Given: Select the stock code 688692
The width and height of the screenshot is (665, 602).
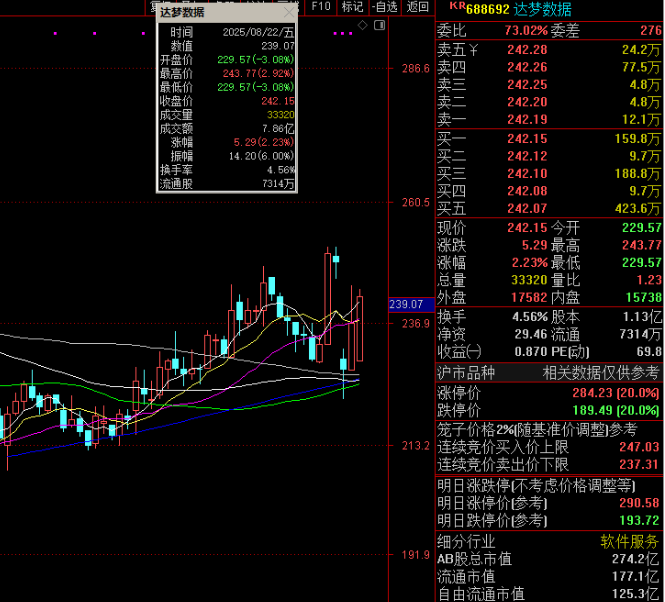Looking at the screenshot, I should tap(487, 9).
